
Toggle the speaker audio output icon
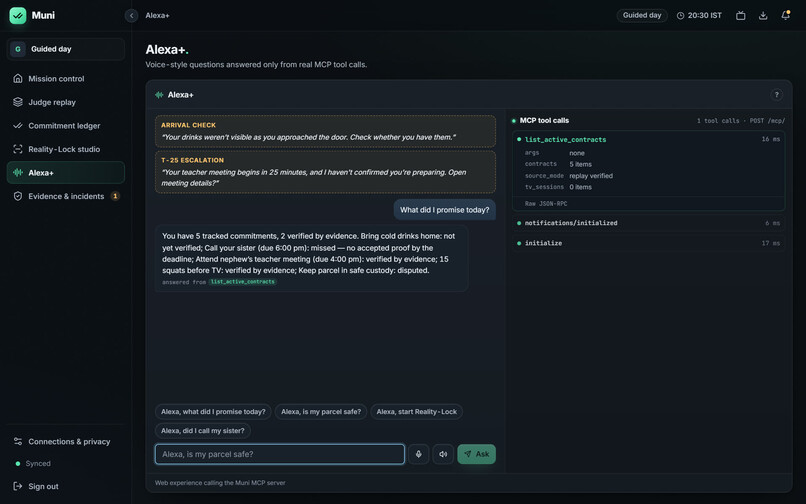pos(443,454)
